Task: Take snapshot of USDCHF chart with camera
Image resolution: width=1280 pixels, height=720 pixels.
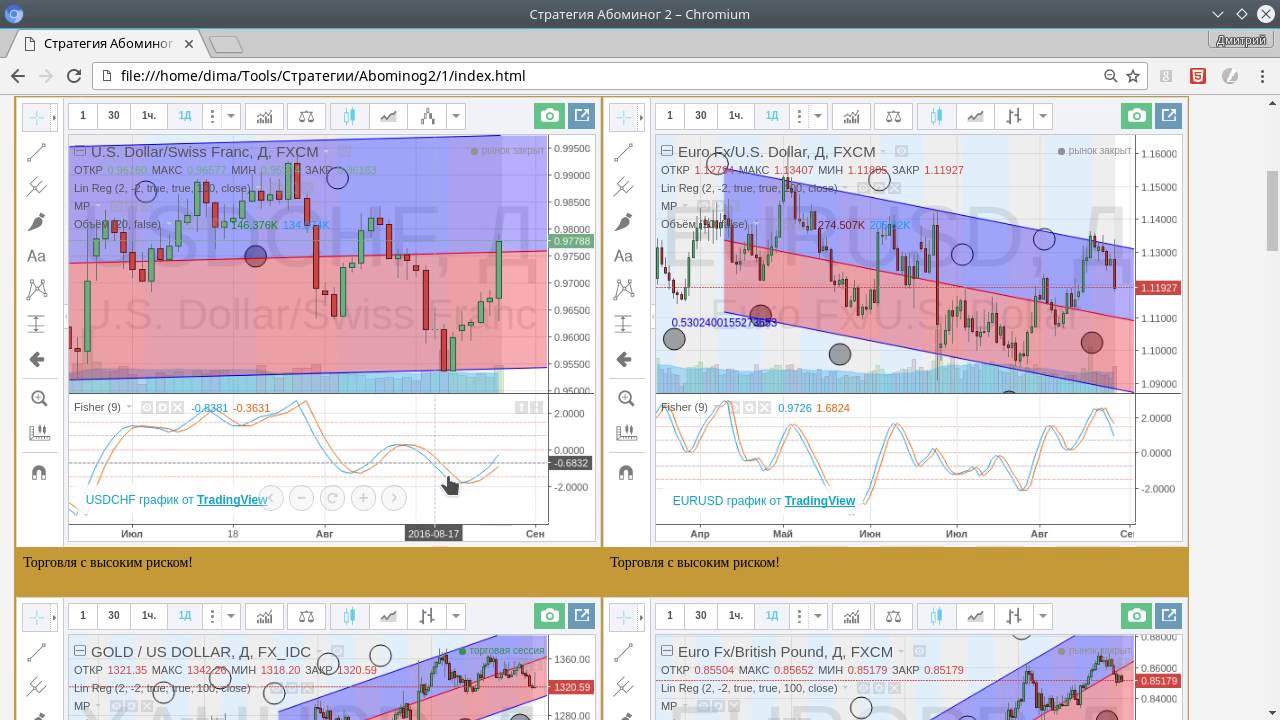Action: click(x=549, y=116)
